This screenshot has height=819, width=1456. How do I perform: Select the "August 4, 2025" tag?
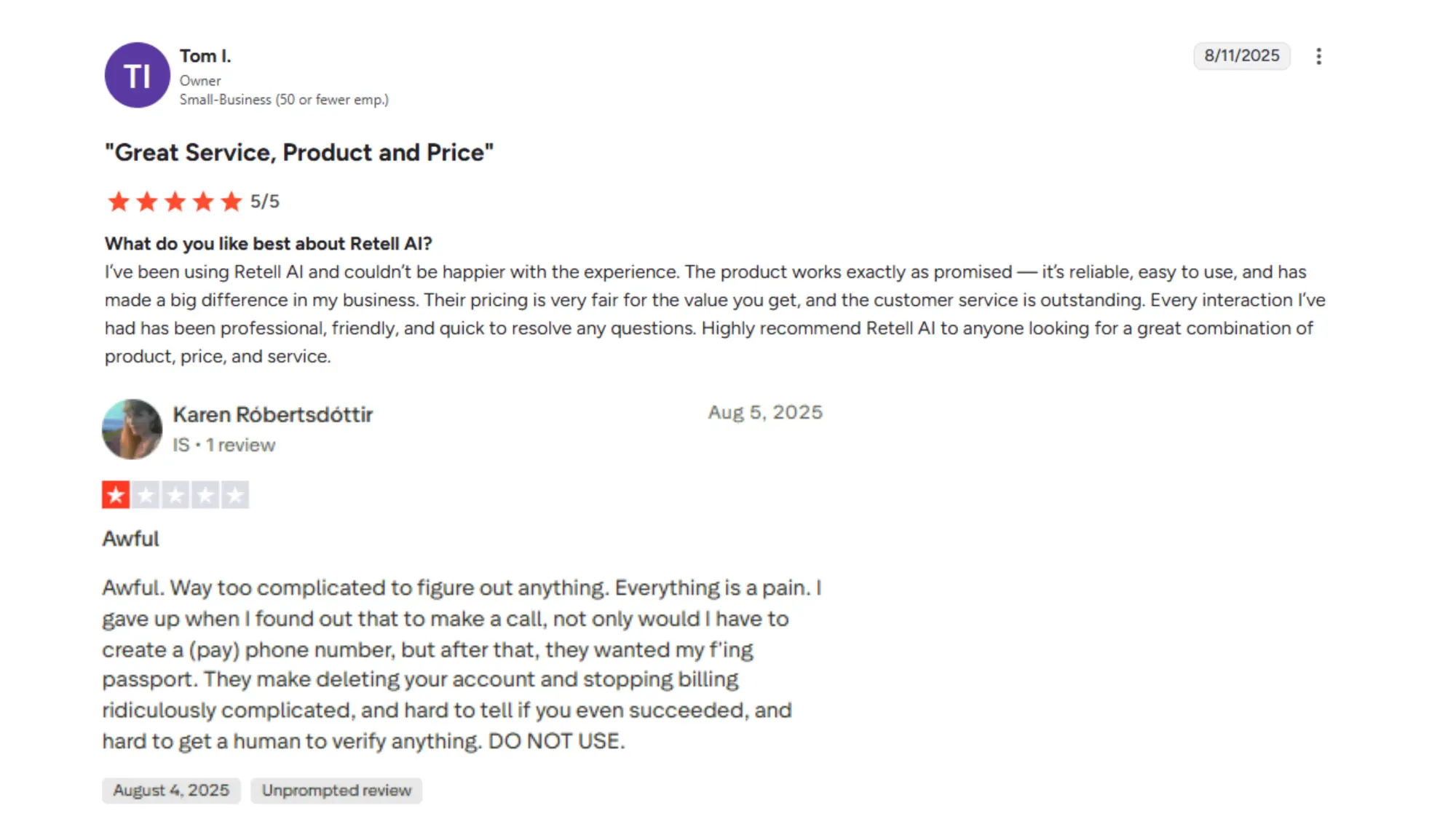(x=171, y=790)
